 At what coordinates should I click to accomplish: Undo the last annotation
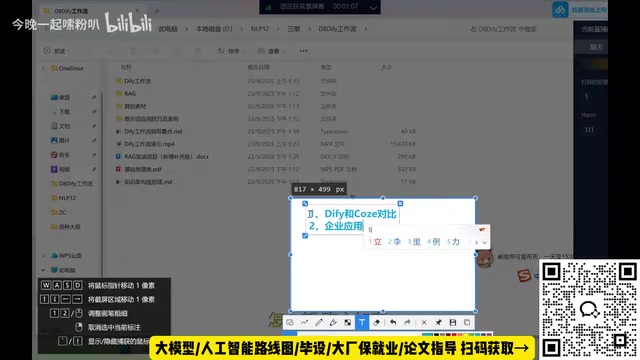tap(393, 322)
